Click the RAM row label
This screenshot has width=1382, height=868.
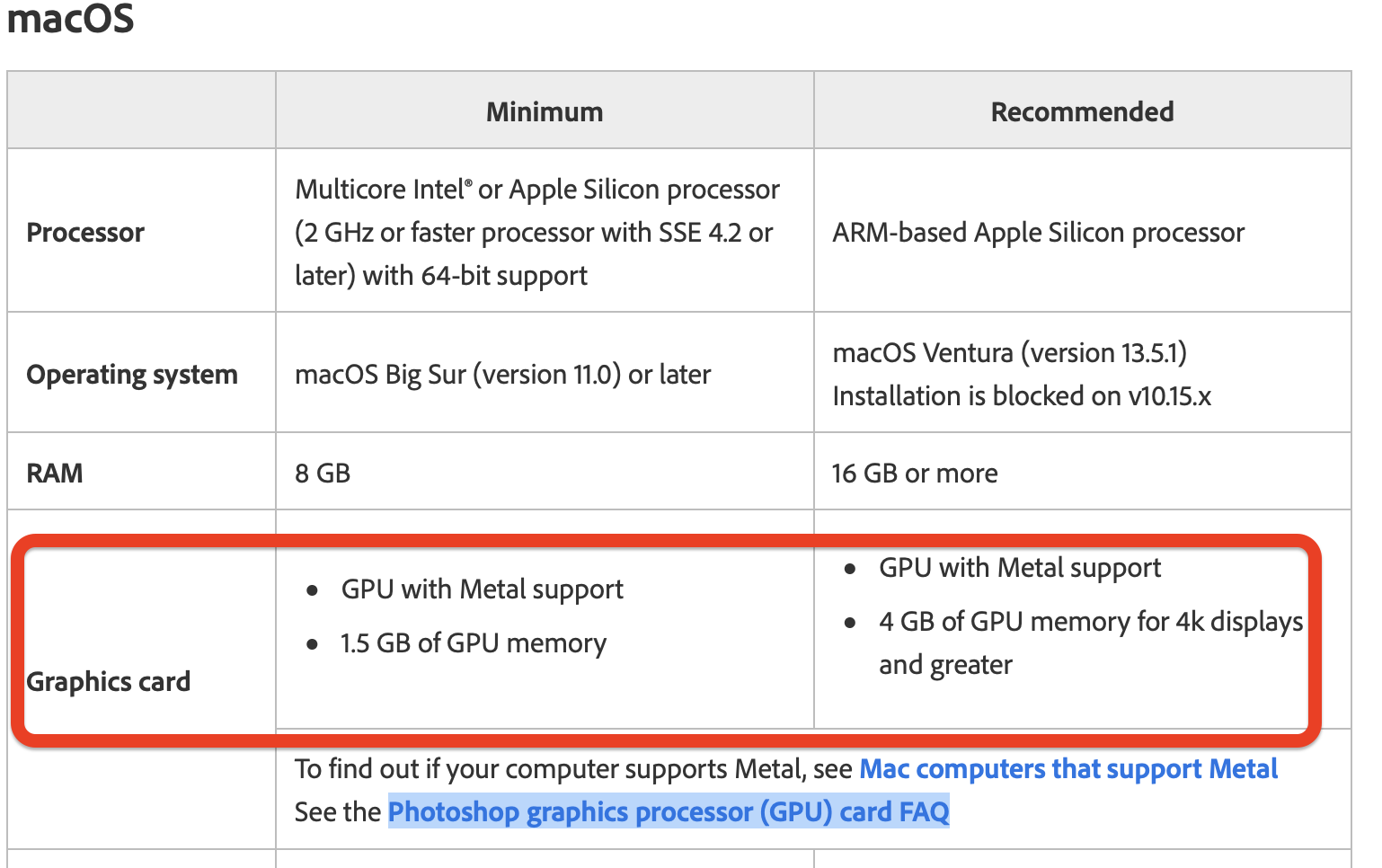(x=55, y=474)
